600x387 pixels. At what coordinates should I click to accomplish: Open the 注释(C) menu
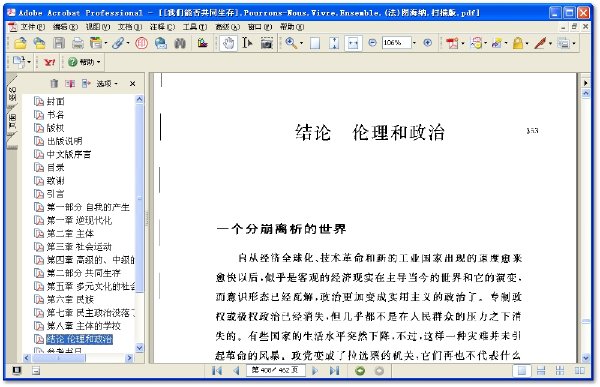[x=162, y=27]
